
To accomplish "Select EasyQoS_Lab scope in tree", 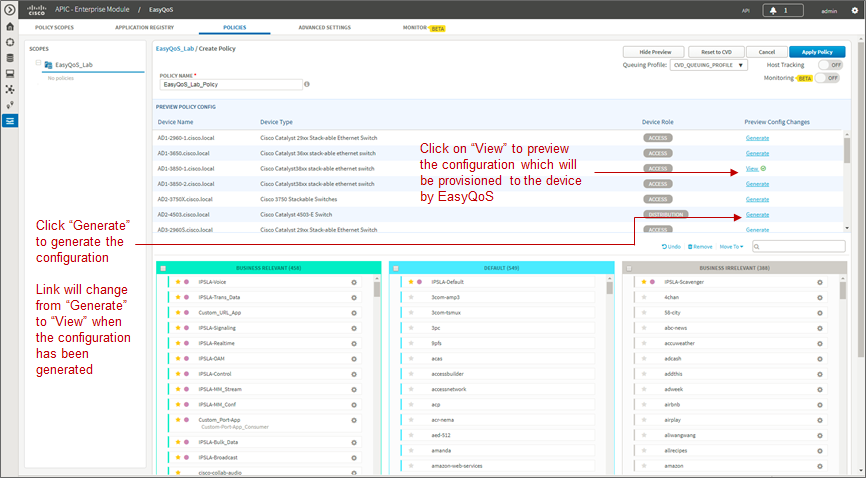I will click(x=73, y=65).
